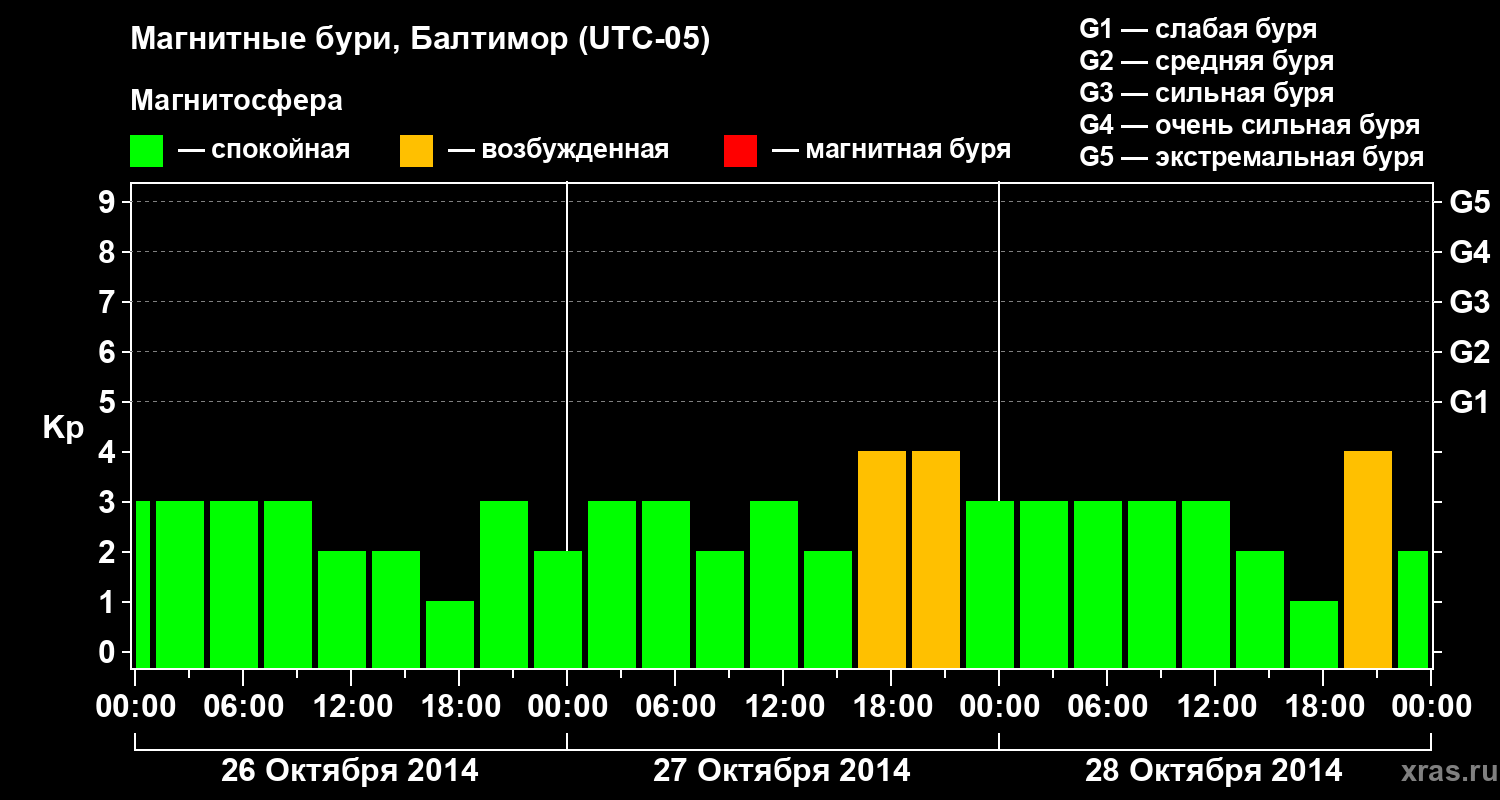Click the narrow first green bar at 26 October 00:00
This screenshot has height=800, width=1500.
[x=142, y=584]
